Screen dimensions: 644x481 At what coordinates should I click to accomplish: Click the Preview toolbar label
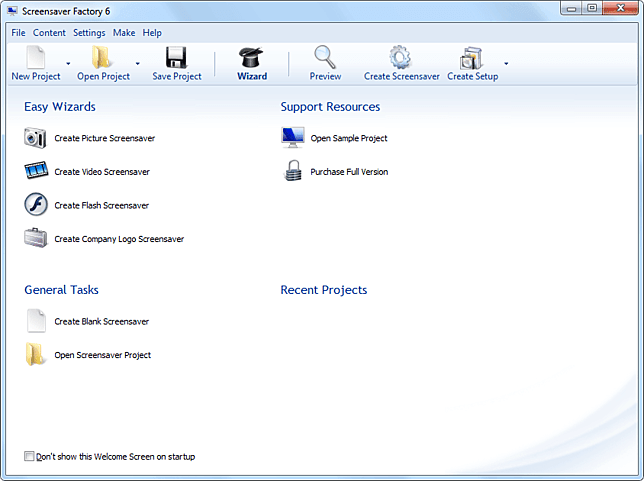point(325,76)
